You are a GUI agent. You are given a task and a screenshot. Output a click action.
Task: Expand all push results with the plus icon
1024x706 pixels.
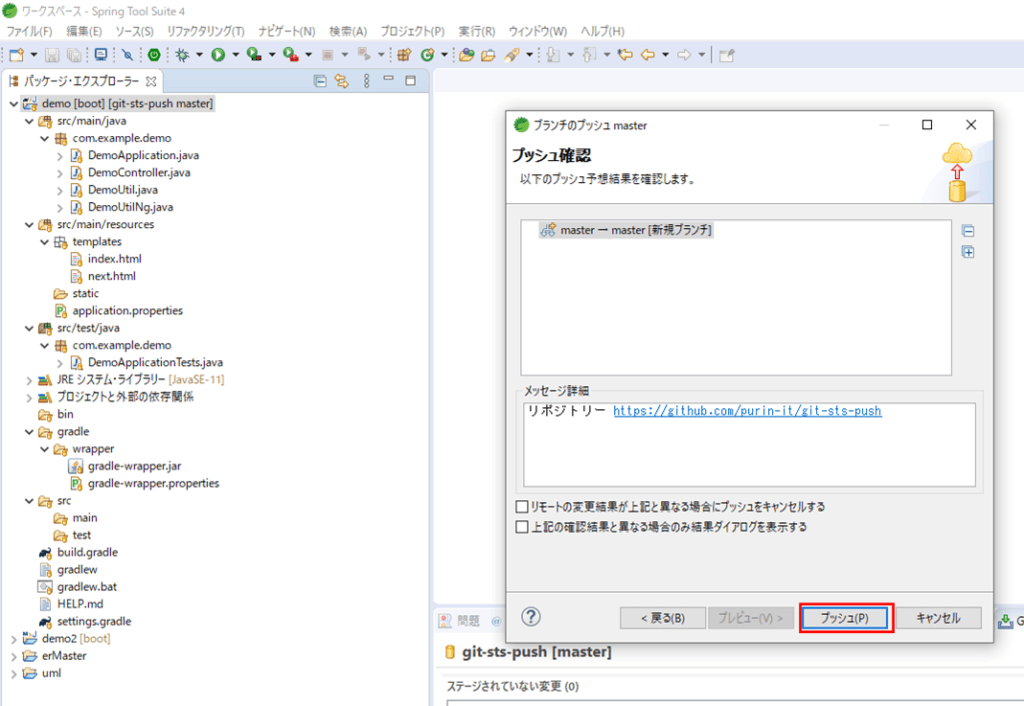[x=969, y=252]
